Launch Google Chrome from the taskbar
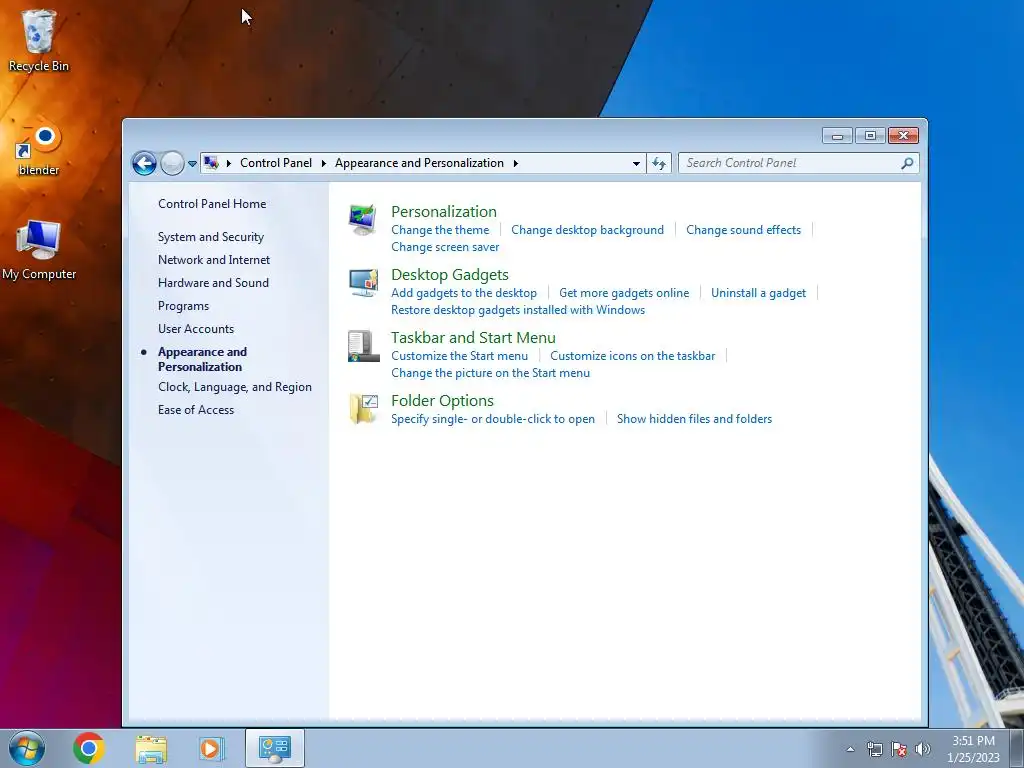Screen dimensions: 1024x768 pos(89,748)
